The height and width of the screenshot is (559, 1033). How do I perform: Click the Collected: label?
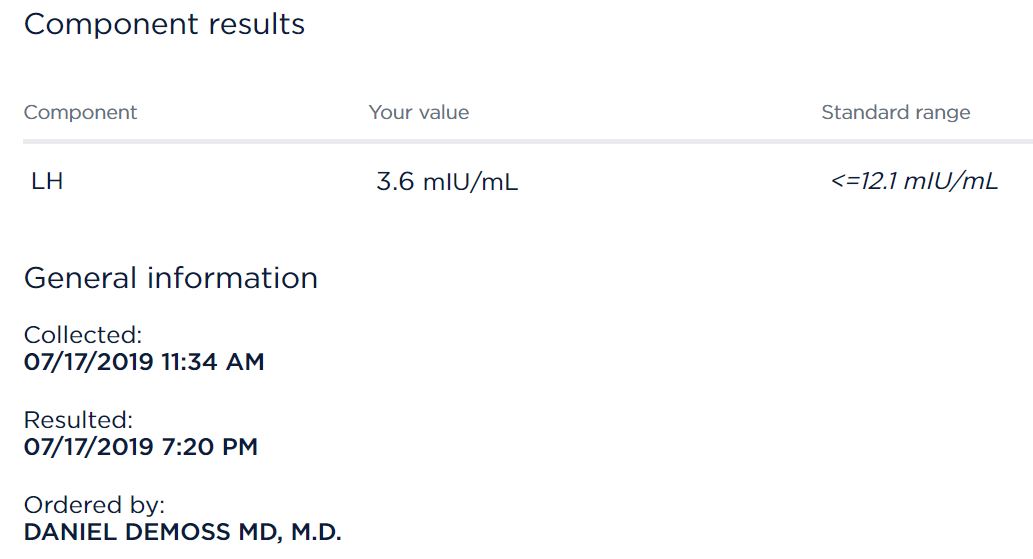82,335
